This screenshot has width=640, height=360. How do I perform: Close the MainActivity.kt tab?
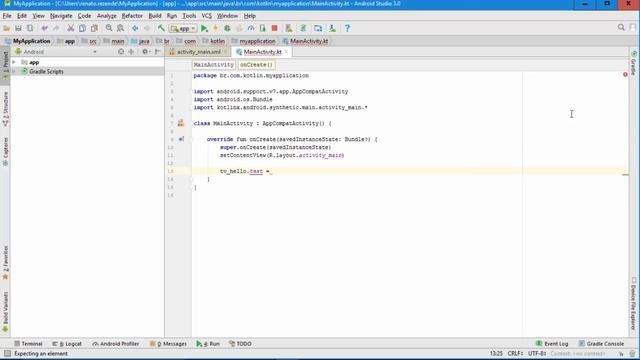point(286,52)
